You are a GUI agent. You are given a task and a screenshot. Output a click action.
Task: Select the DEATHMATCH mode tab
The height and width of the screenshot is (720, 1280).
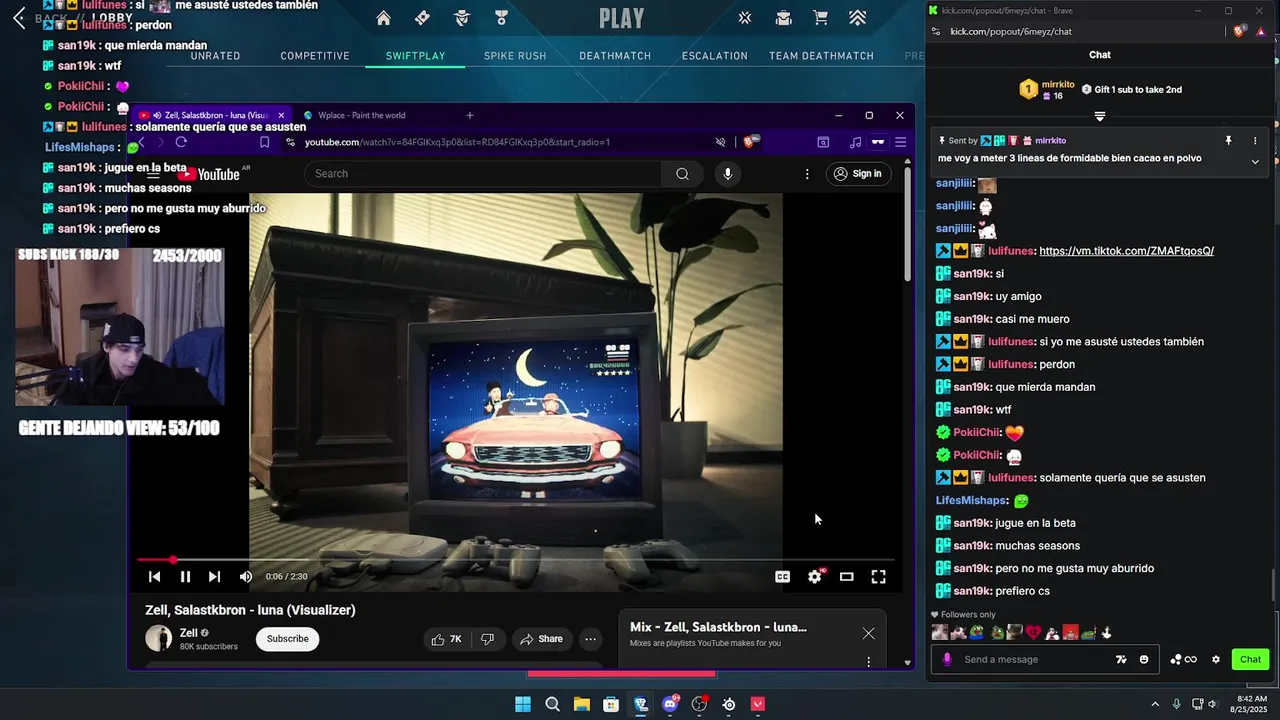coord(615,56)
